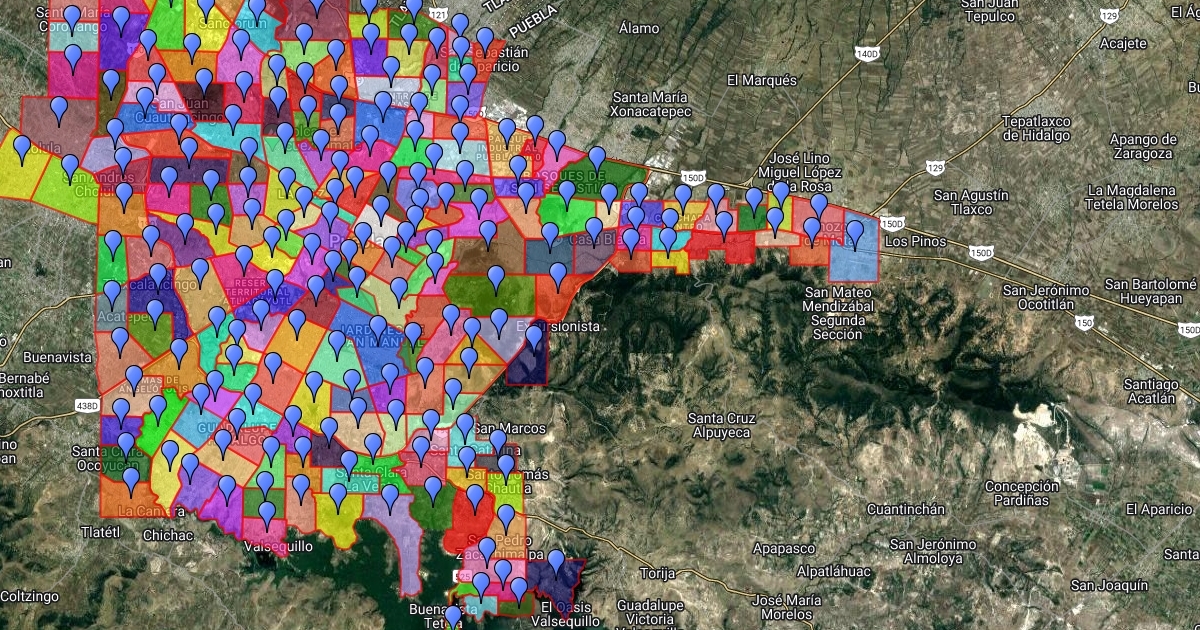Open San Mateo Mendizábal Segunda Sección label

[837, 313]
